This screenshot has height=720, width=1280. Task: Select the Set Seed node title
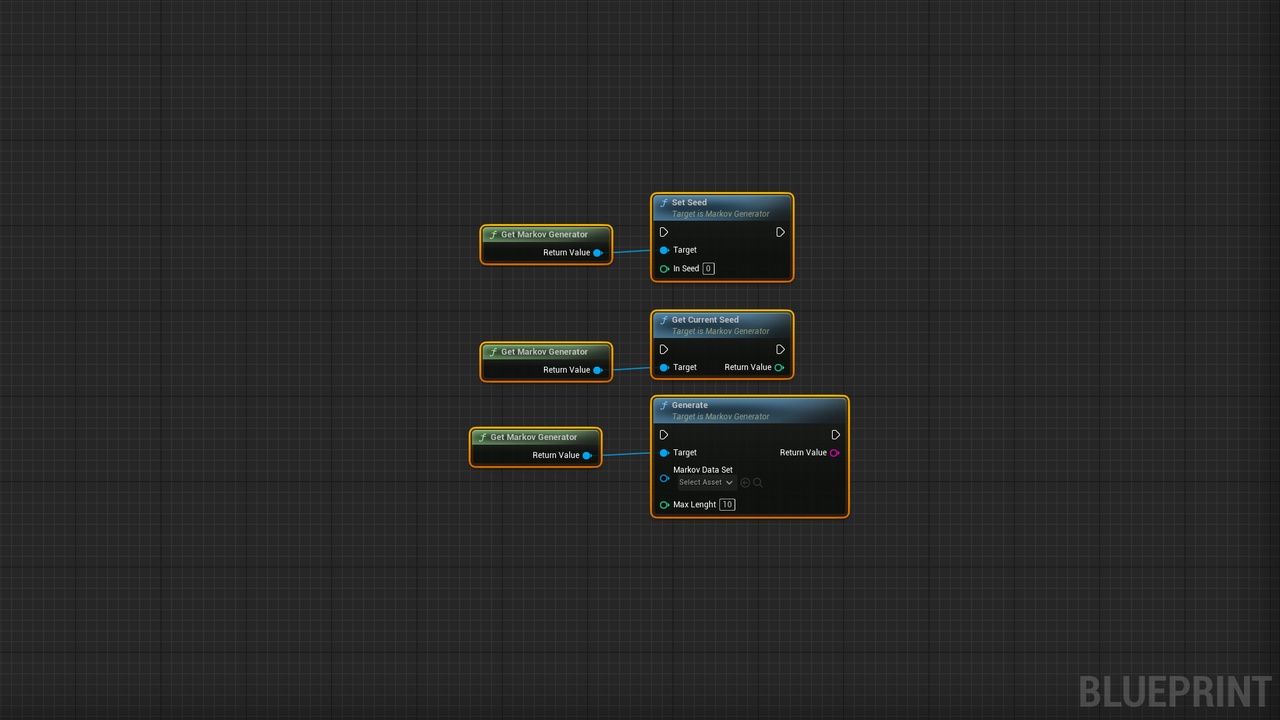[x=689, y=203]
